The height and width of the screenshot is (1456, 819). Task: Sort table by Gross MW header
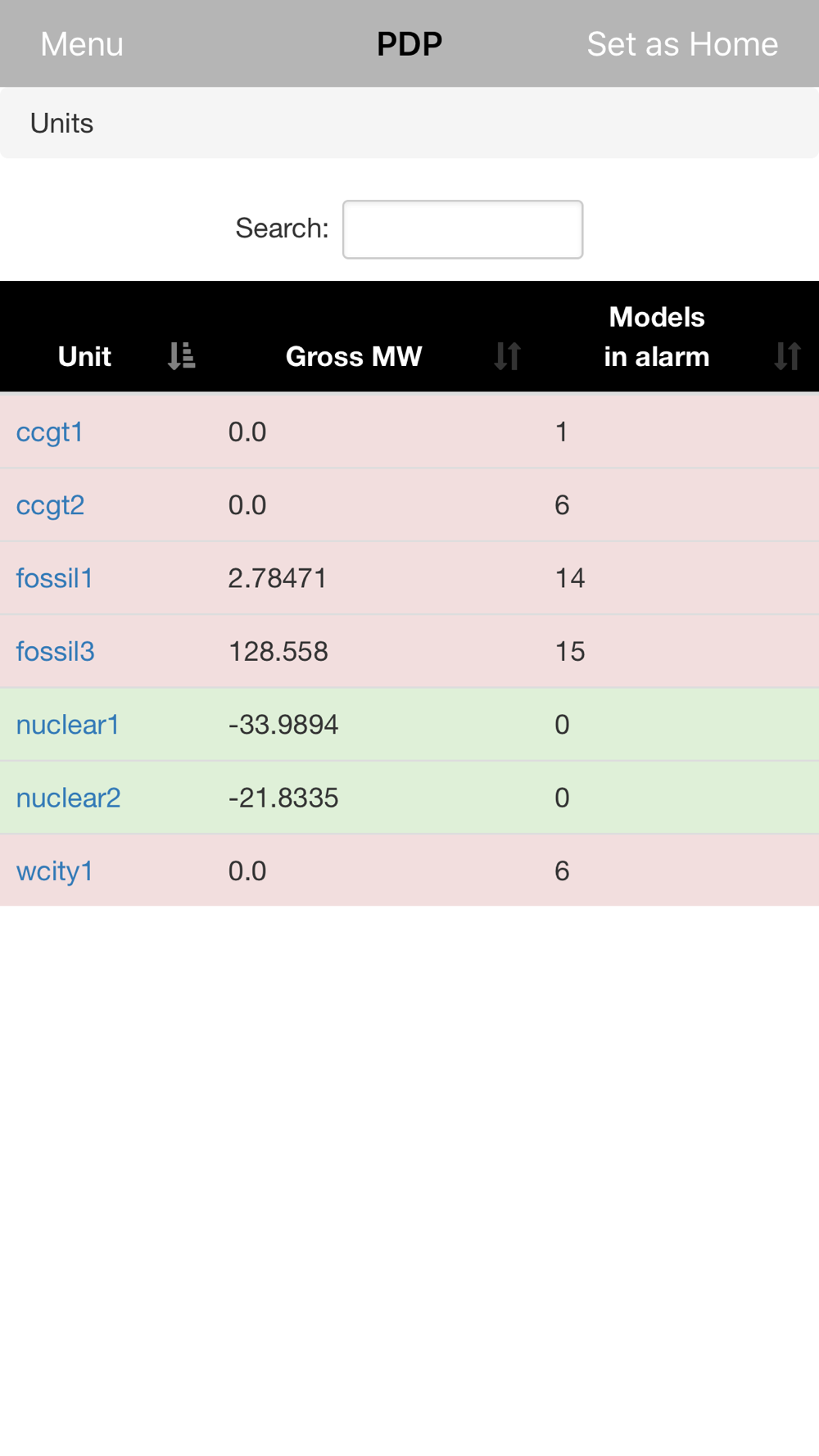[x=354, y=356]
